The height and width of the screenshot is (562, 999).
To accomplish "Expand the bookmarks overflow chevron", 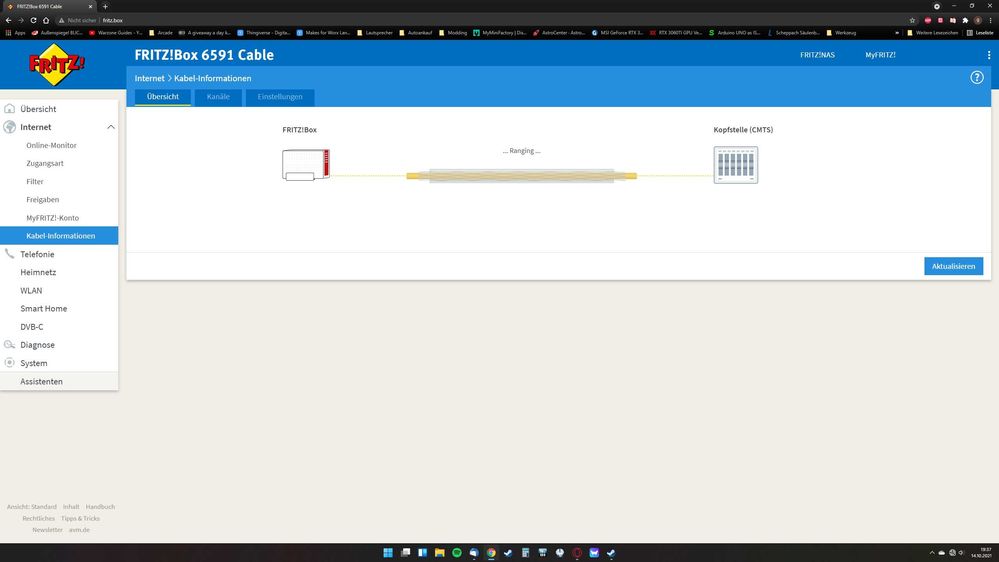I will 897,32.
